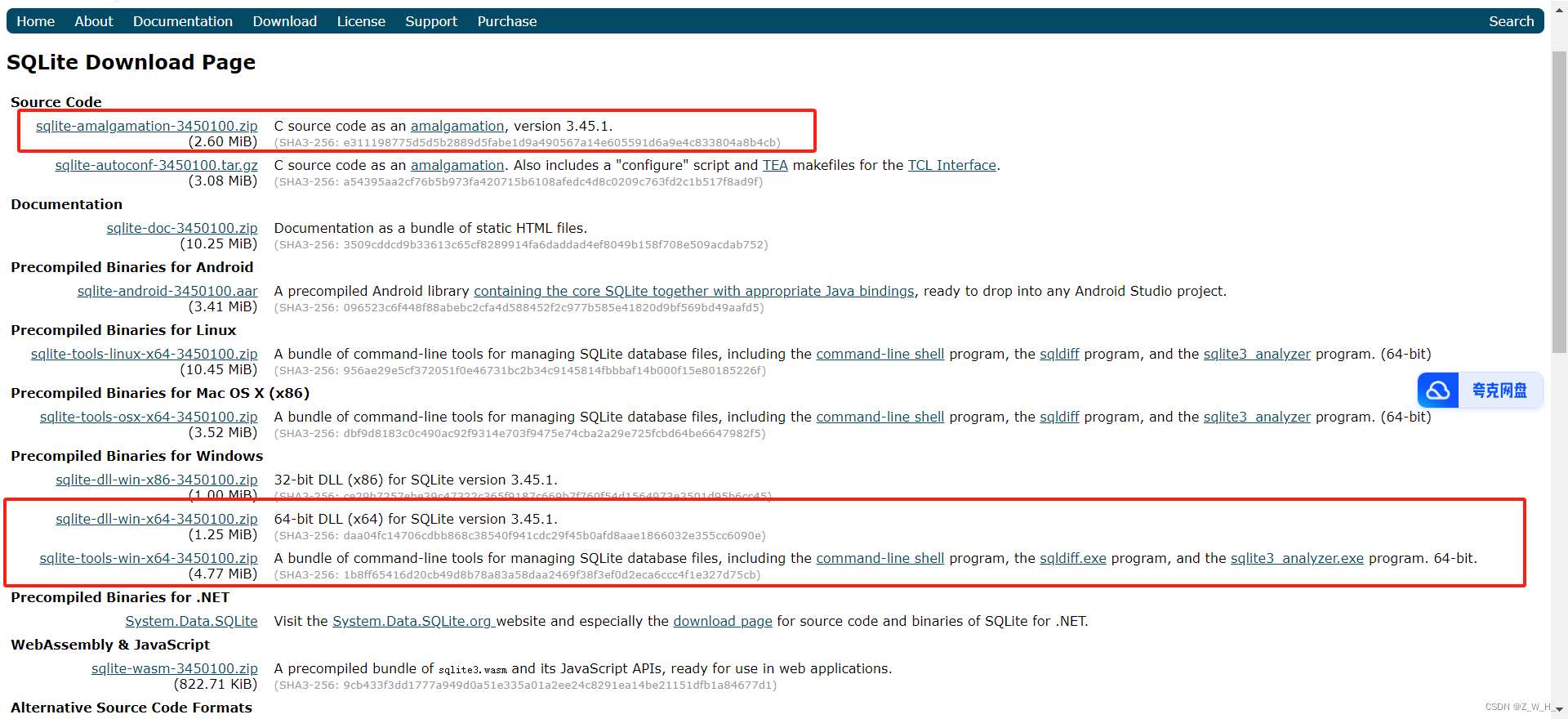Screen dimensions: 1568x719
Task: Download sqlite-tools-linux-x64-3450100.zip
Action: pos(145,354)
